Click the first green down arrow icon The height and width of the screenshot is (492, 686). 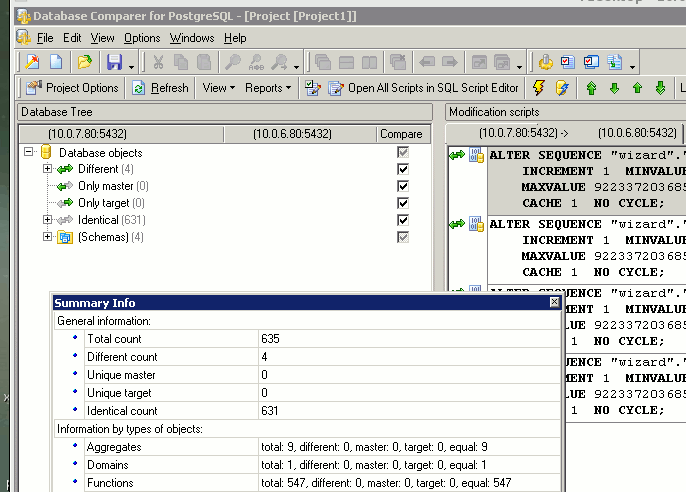coord(614,88)
